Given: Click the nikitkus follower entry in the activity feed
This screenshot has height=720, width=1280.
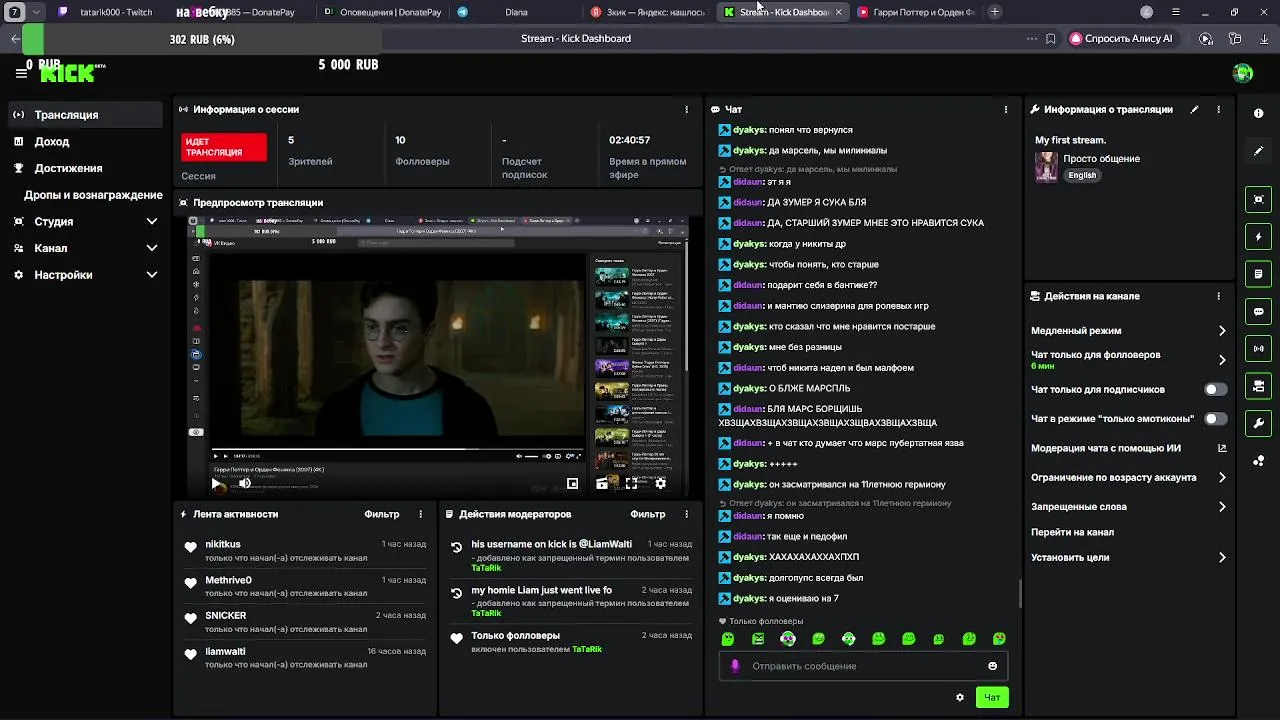Looking at the screenshot, I should (306, 551).
